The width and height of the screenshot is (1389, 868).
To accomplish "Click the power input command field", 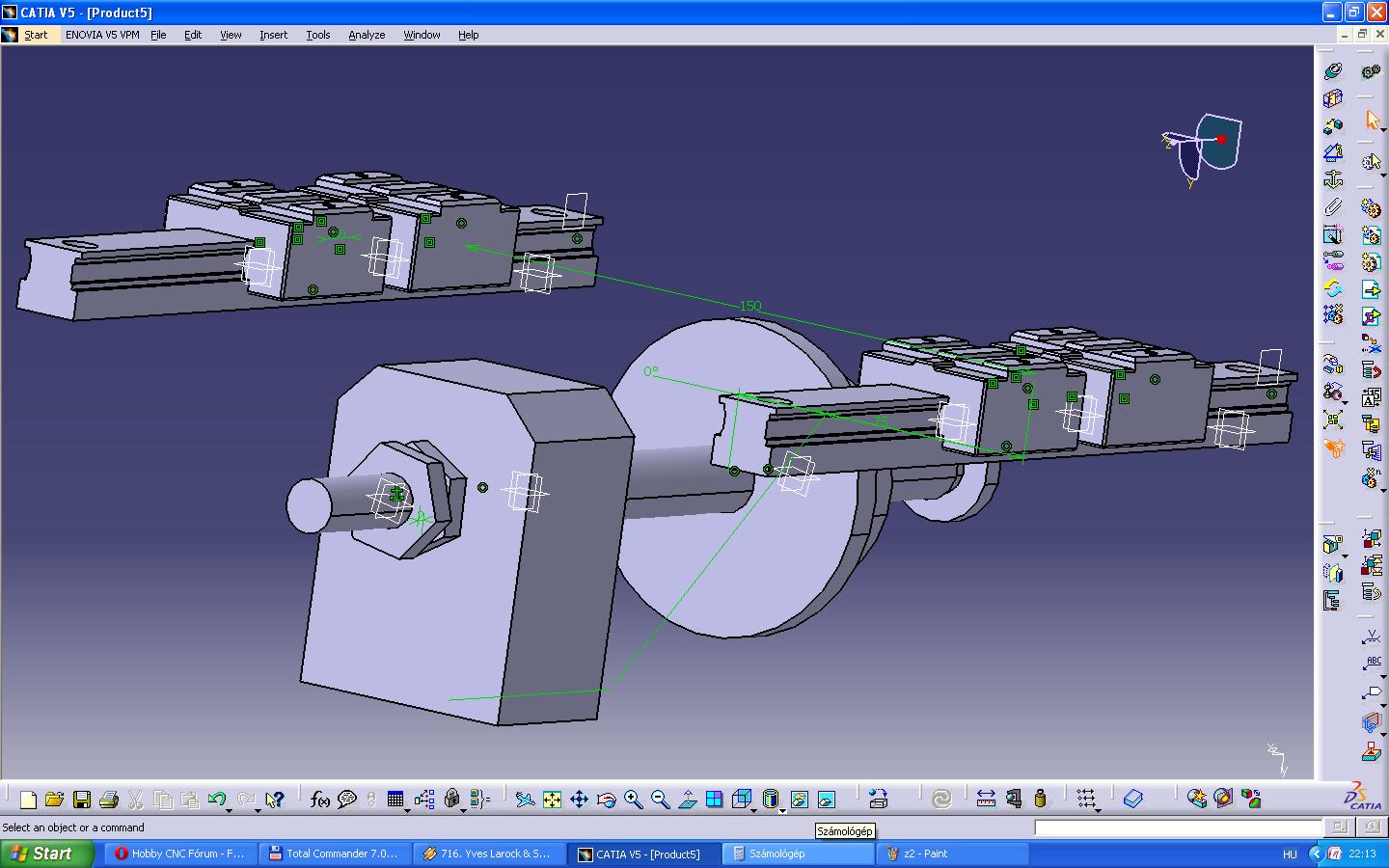I will pos(1177,827).
